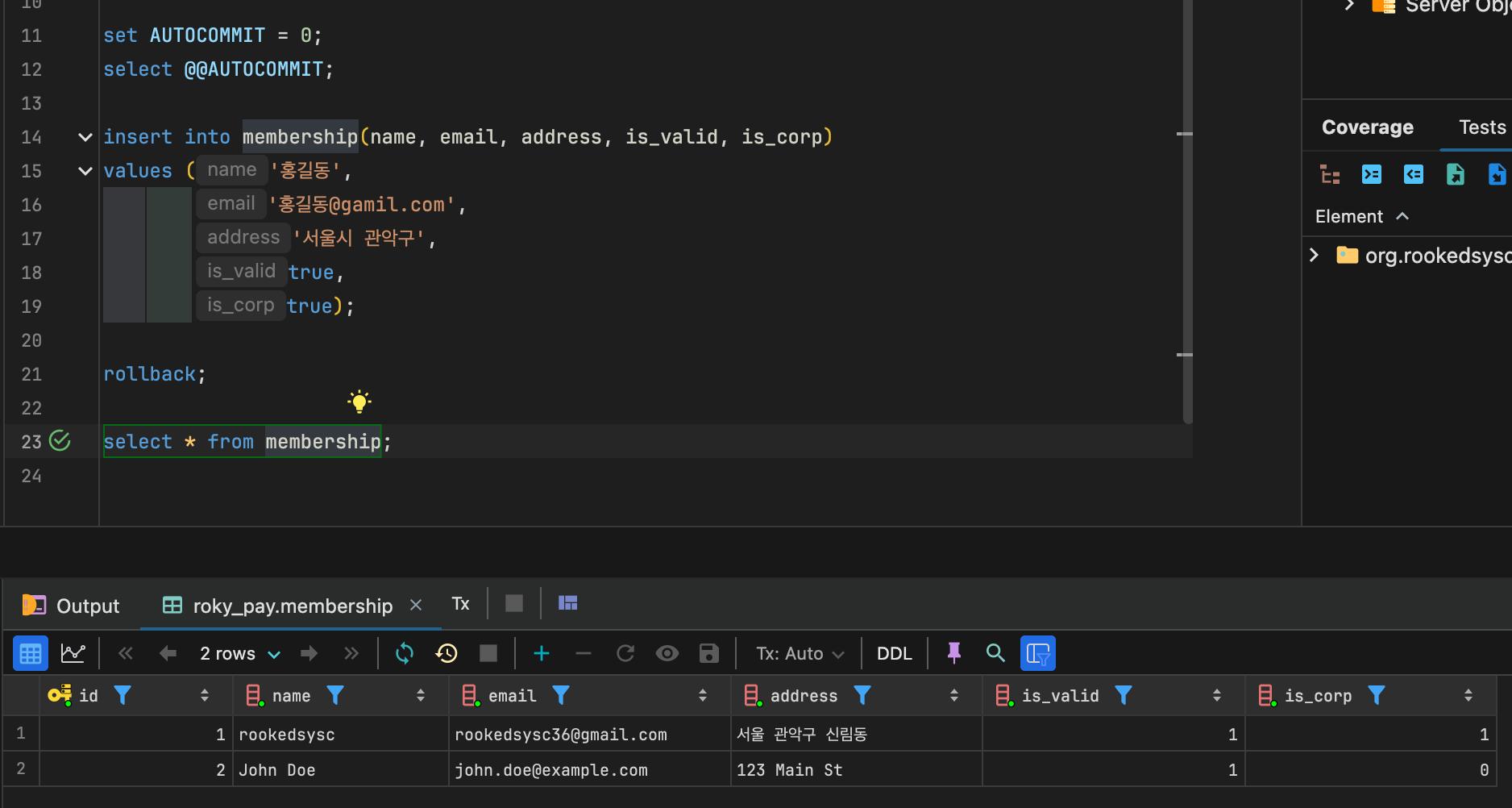Screen dimensions: 1512x808
Task: Click the DDL button
Action: [894, 653]
